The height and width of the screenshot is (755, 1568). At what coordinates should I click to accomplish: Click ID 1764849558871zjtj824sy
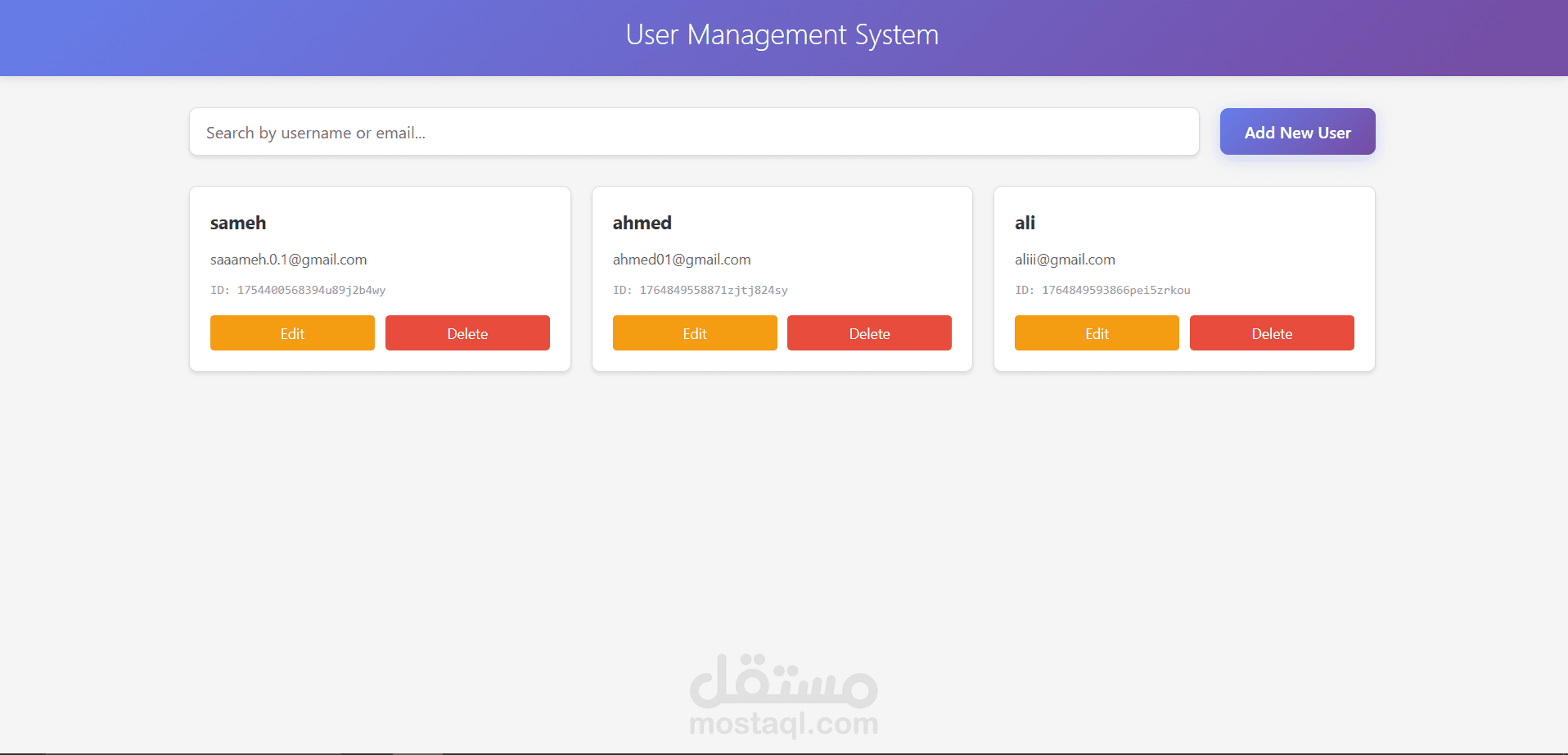click(x=701, y=290)
